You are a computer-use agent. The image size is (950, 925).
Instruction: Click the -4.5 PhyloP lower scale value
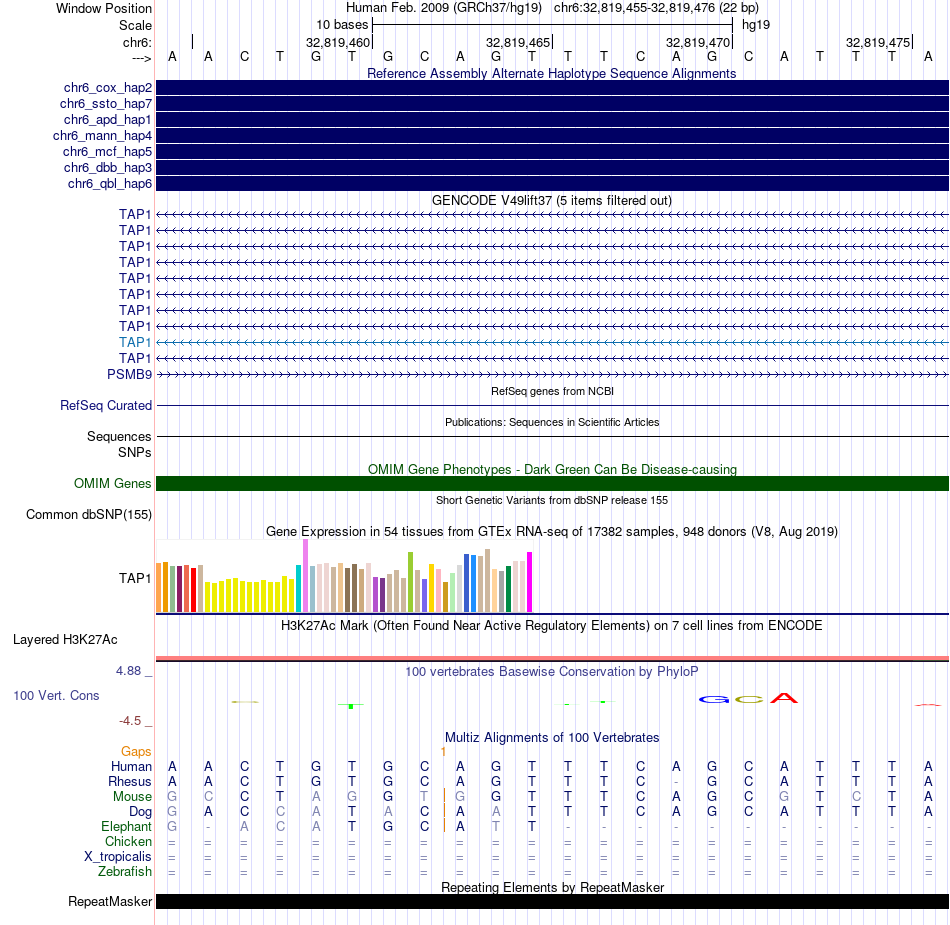[130, 720]
